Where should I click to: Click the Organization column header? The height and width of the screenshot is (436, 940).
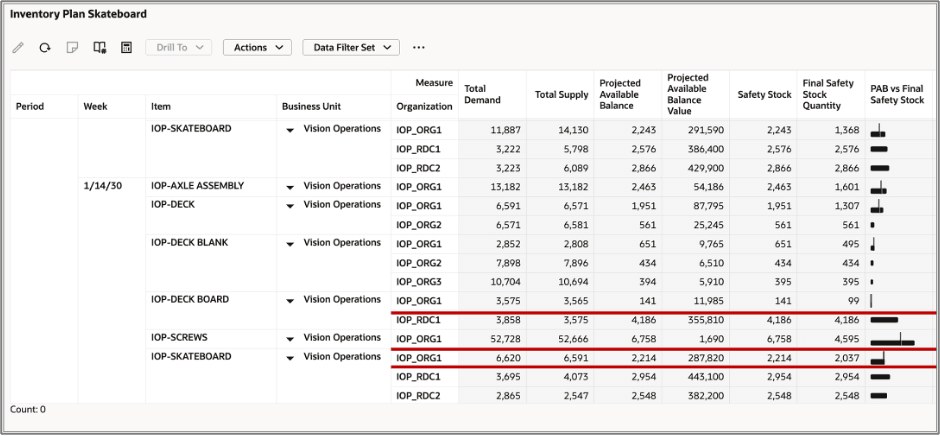(x=424, y=107)
